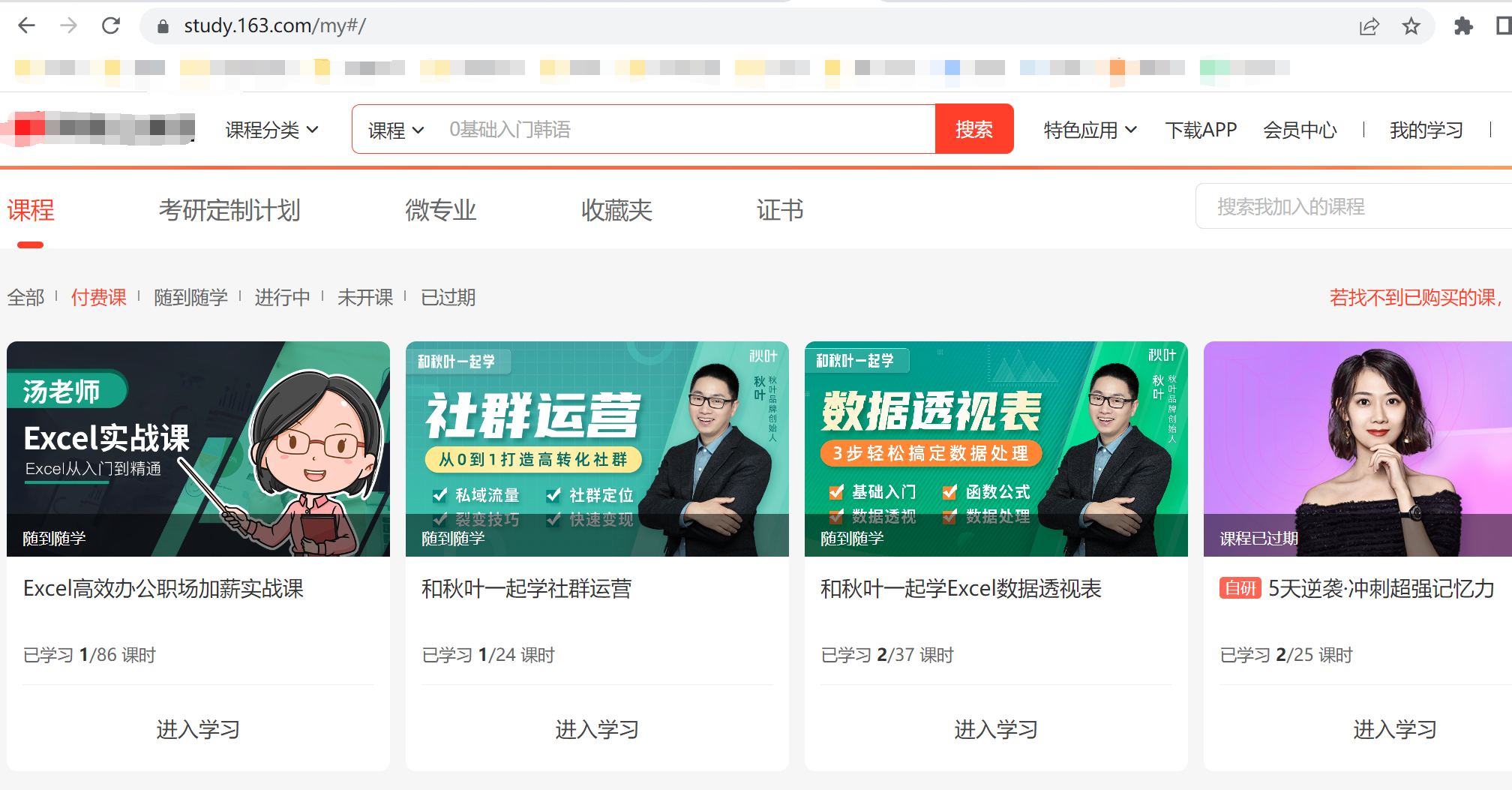Filter courses by 已过期 status
This screenshot has height=790, width=1512.
[448, 297]
